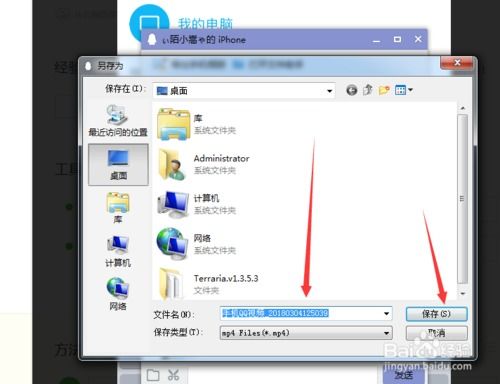Select the 网络 item in file list
This screenshot has width=500, height=384.
[197, 244]
